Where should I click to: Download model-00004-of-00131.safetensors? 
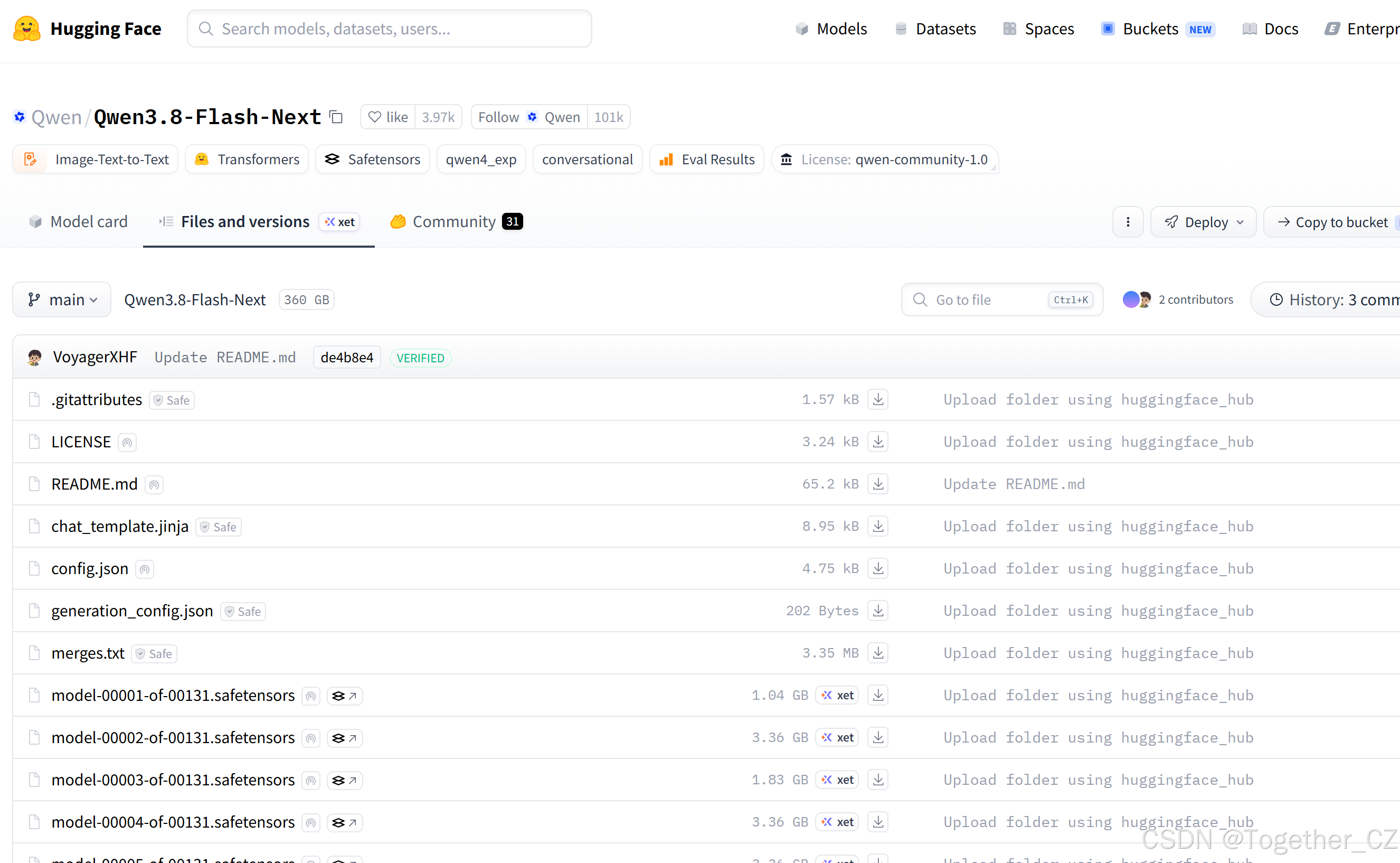click(878, 822)
